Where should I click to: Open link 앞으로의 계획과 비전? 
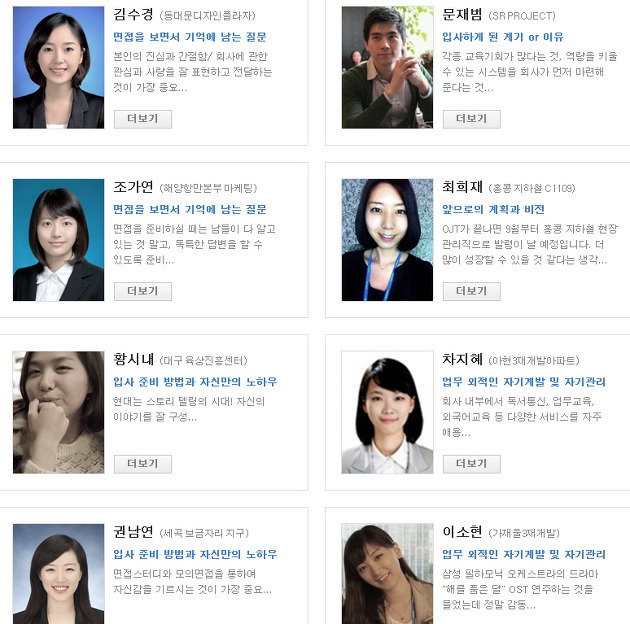coord(493,209)
